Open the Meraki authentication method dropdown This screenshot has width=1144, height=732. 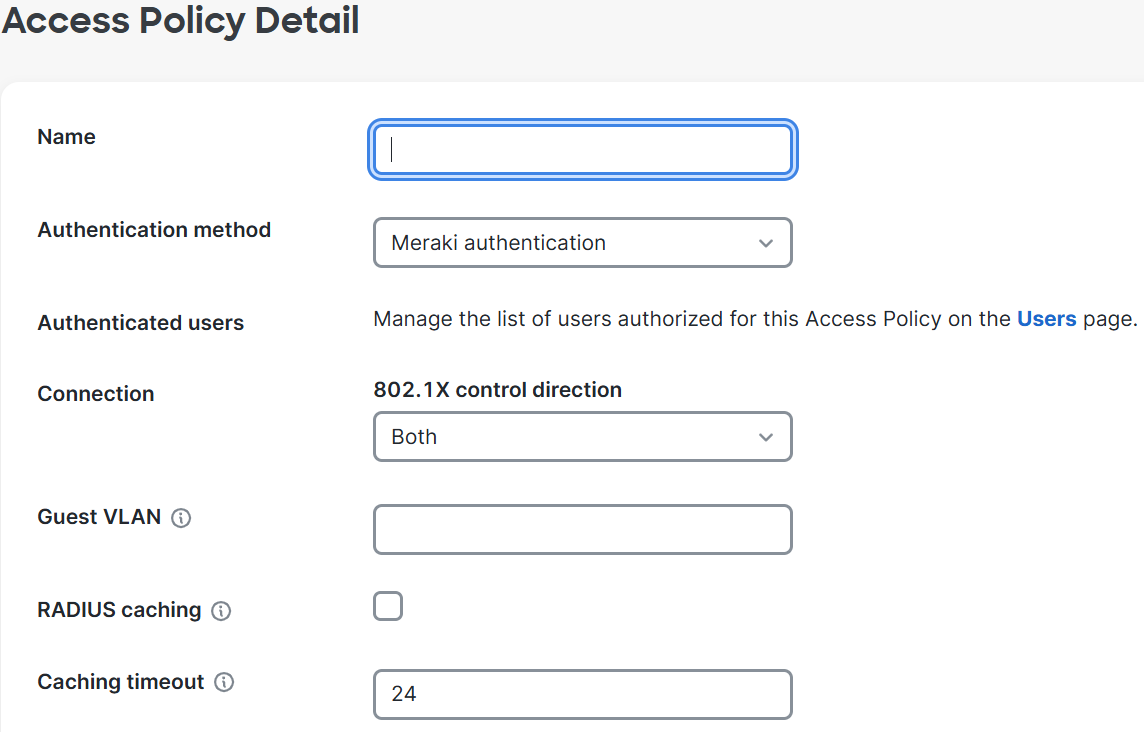tap(582, 242)
